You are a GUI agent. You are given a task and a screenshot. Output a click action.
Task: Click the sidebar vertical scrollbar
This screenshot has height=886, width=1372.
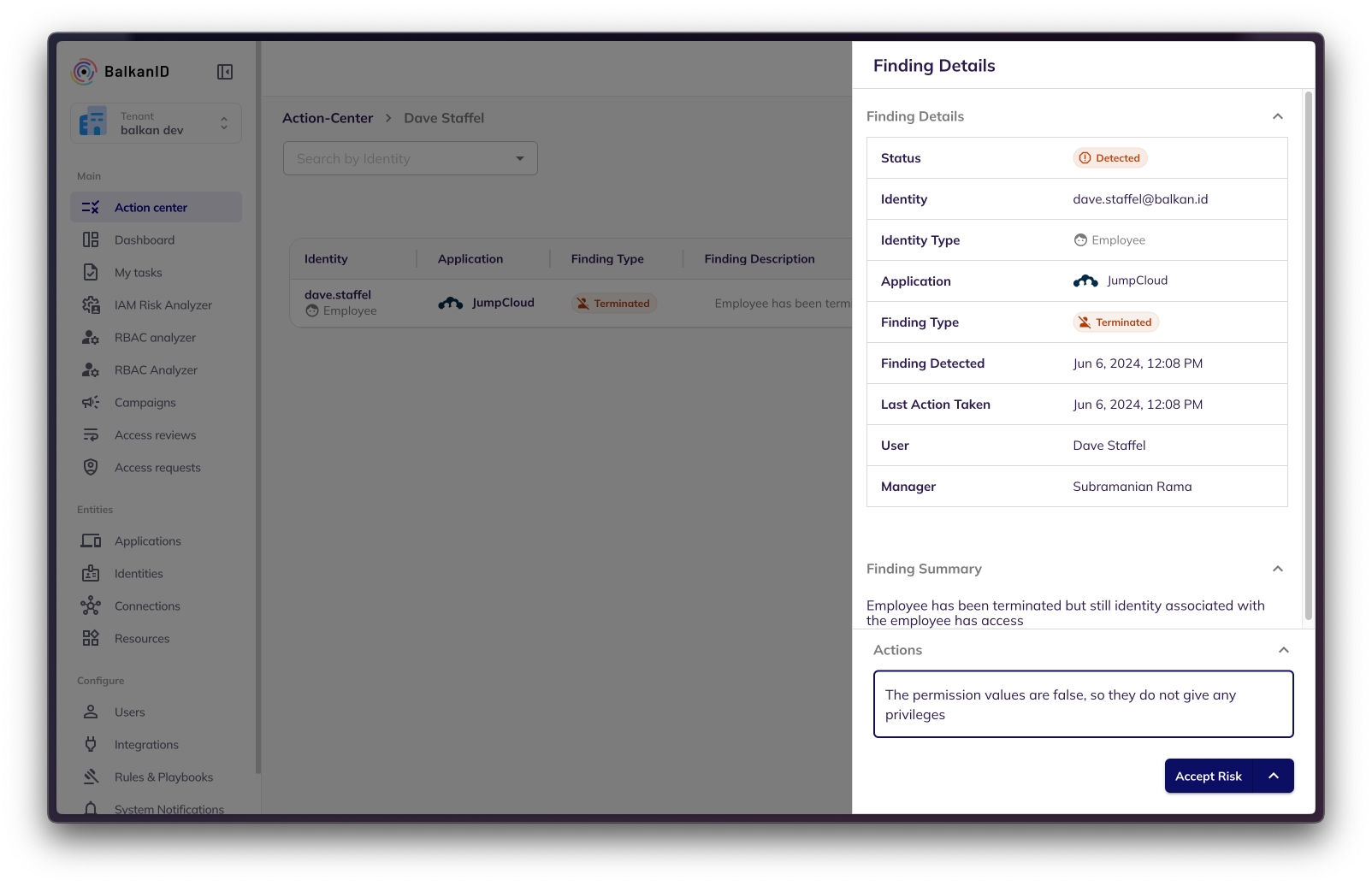257,407
